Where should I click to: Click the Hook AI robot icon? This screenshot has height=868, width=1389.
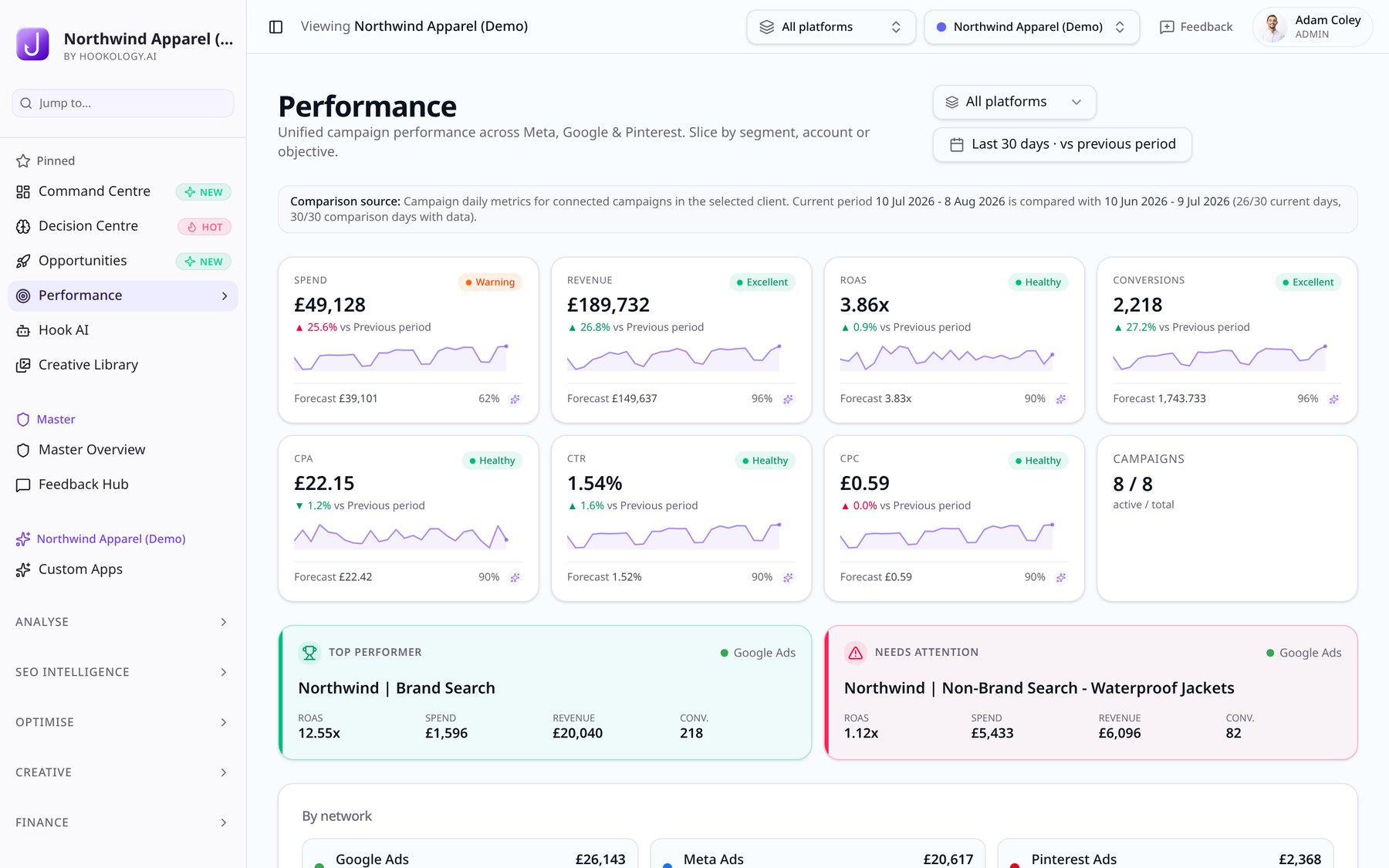[23, 330]
